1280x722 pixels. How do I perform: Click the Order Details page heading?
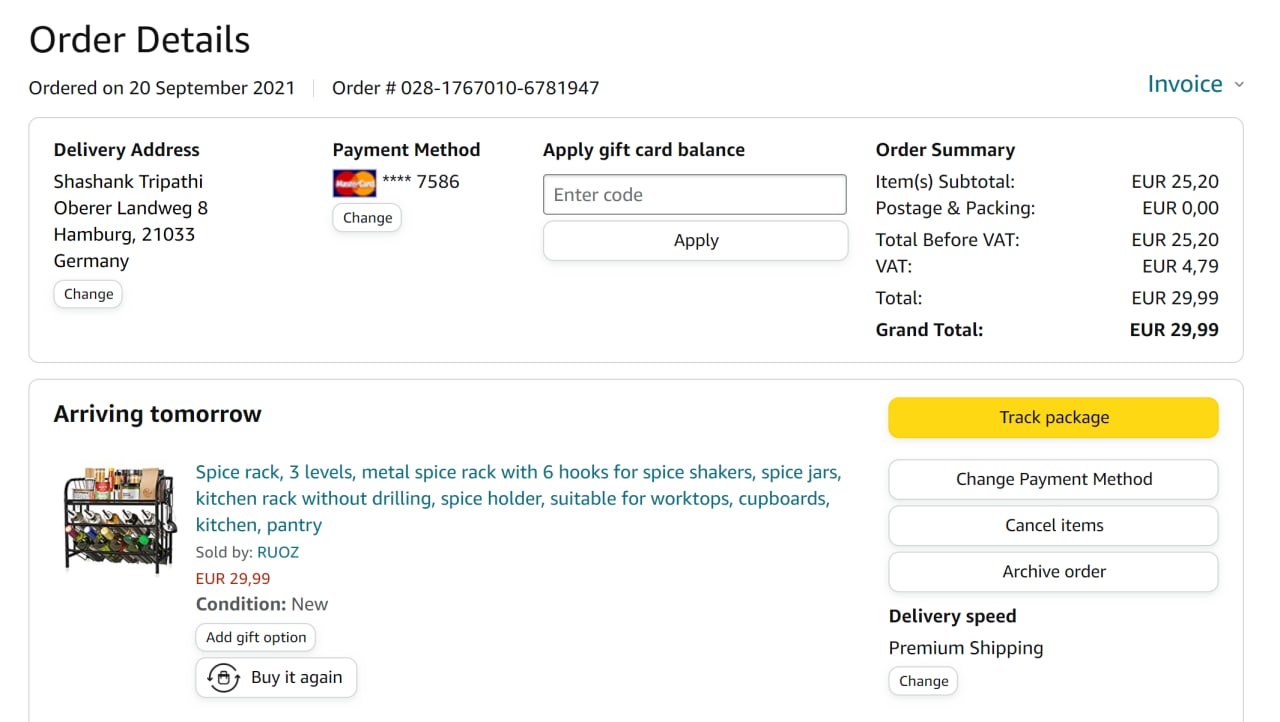[x=139, y=40]
